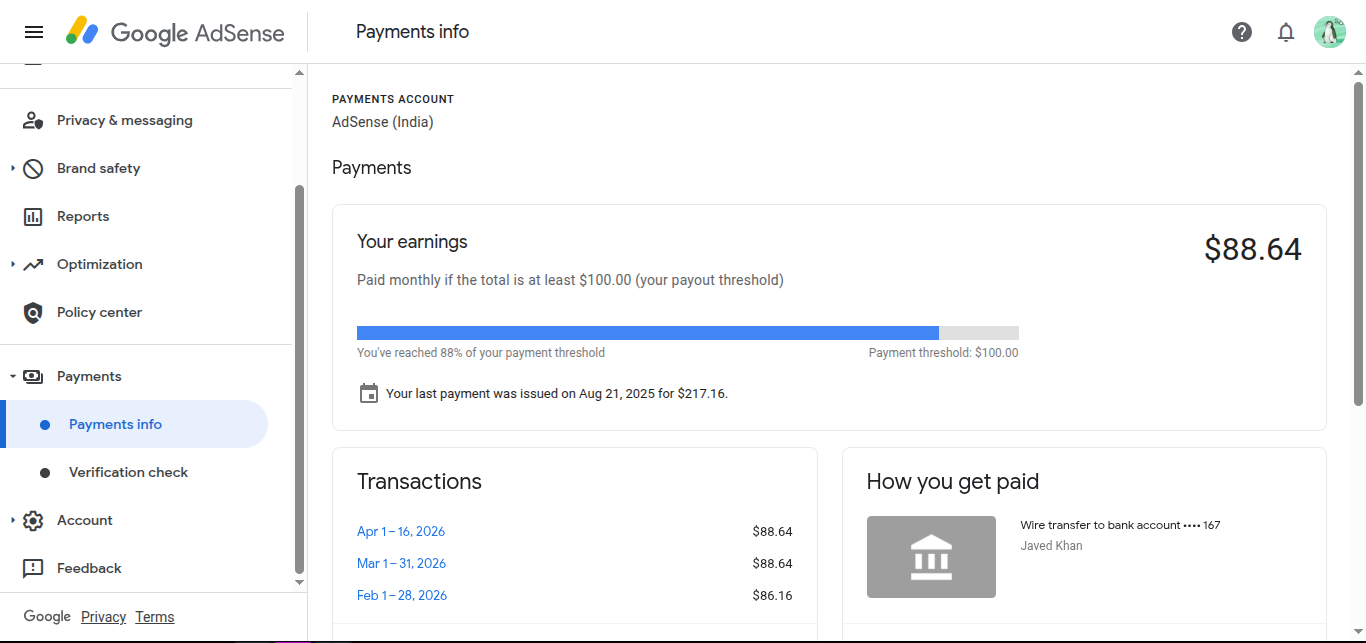Expand the Optimization section arrow
The width and height of the screenshot is (1366, 643).
(13, 265)
